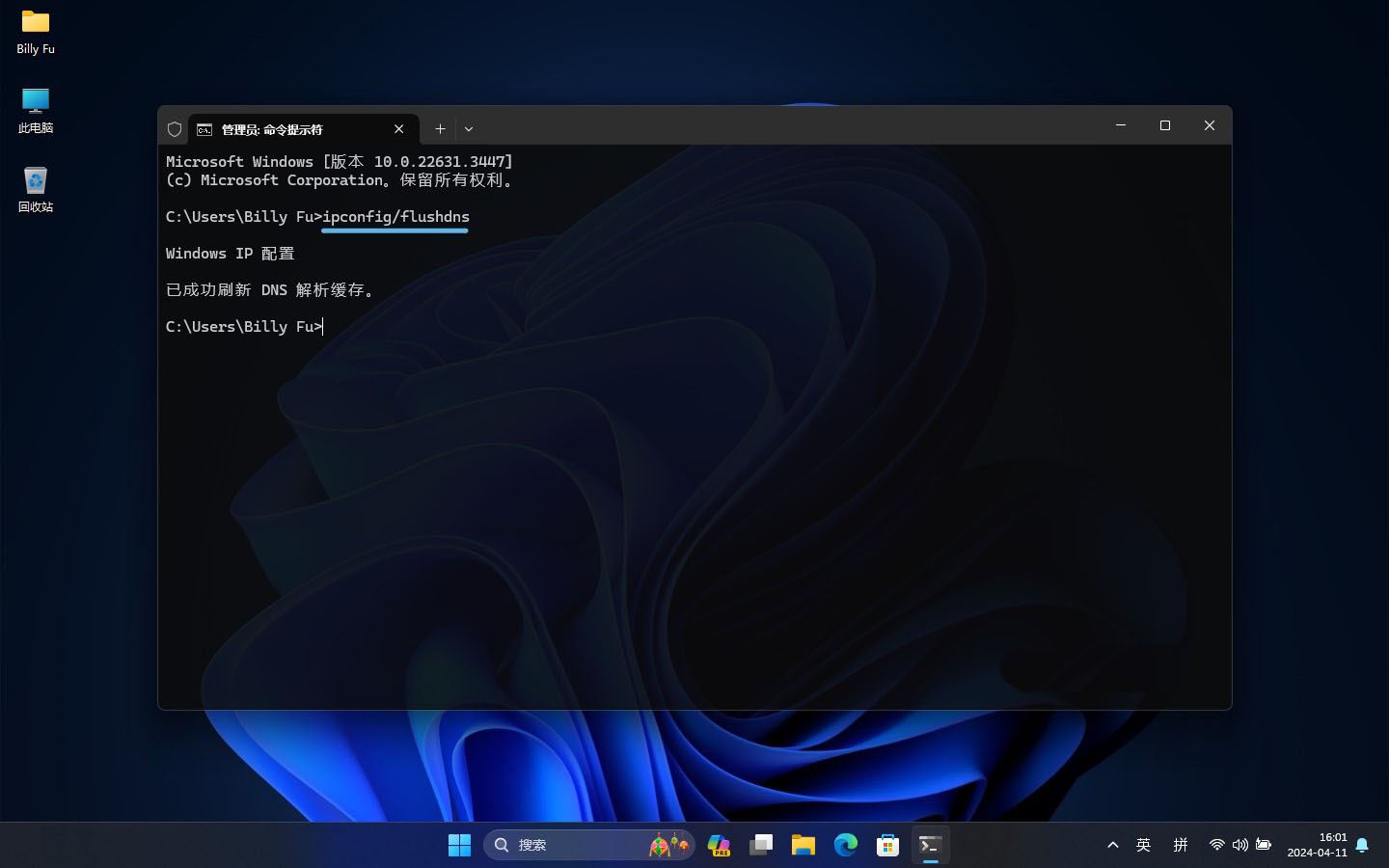Expand hidden system tray icons
This screenshot has height=868, width=1389.
pyautogui.click(x=1113, y=845)
